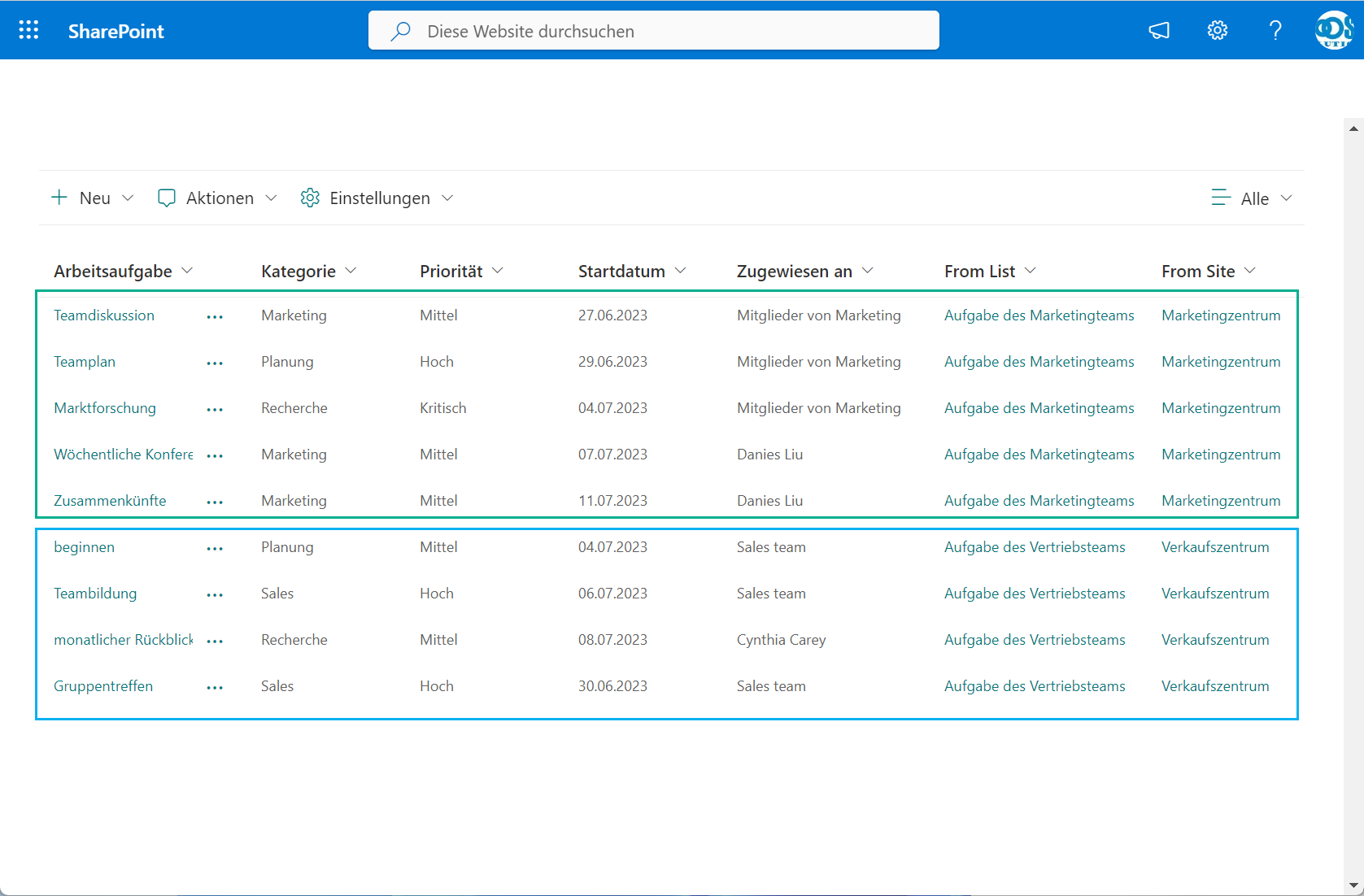
Task: Click the date 11.07.2023
Action: pyautogui.click(x=612, y=501)
